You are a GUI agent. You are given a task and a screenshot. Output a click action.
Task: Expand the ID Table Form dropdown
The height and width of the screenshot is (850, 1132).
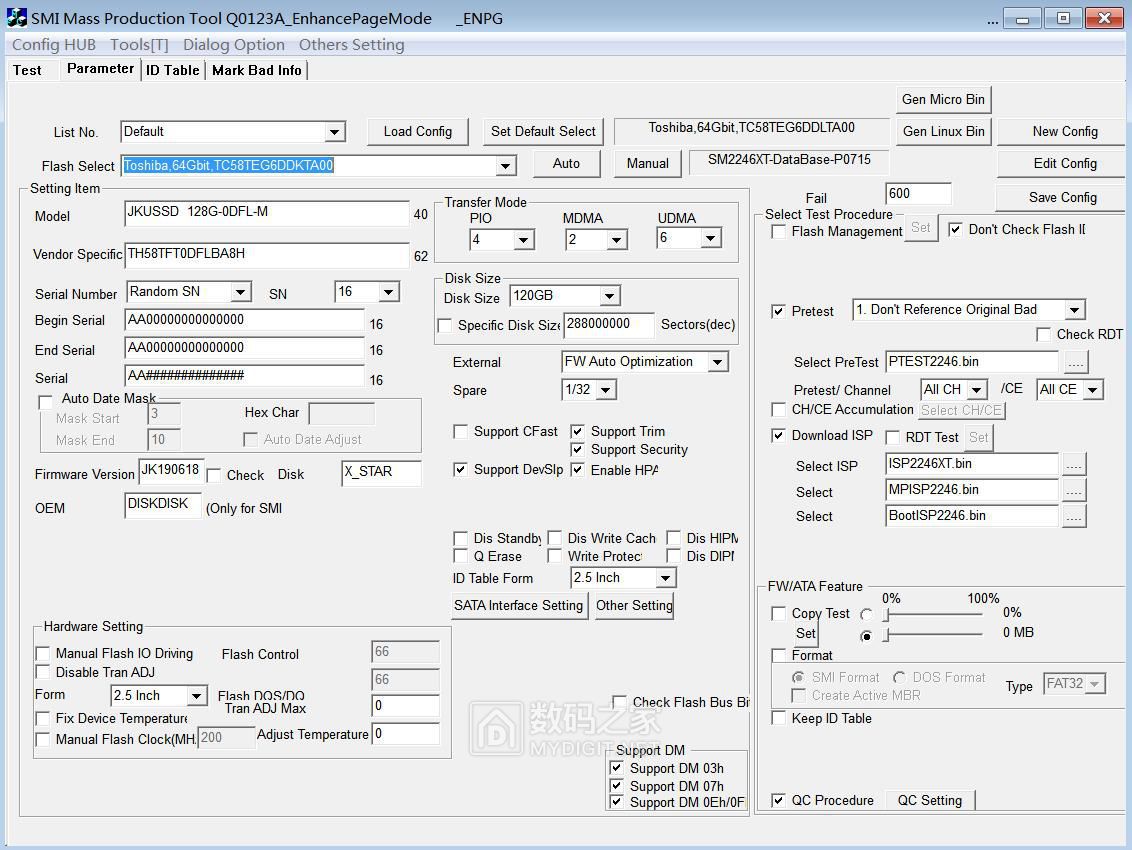(666, 578)
